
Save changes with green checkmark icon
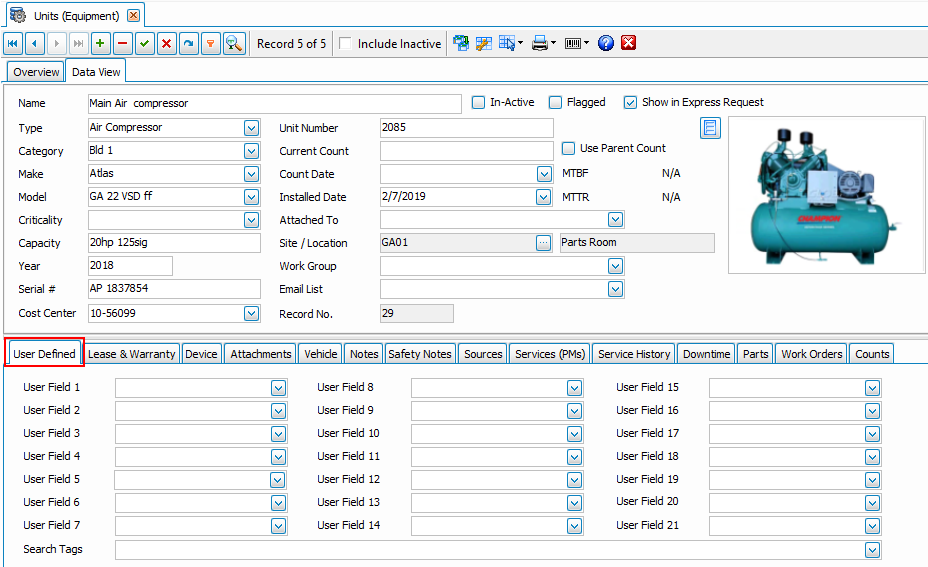coord(144,43)
